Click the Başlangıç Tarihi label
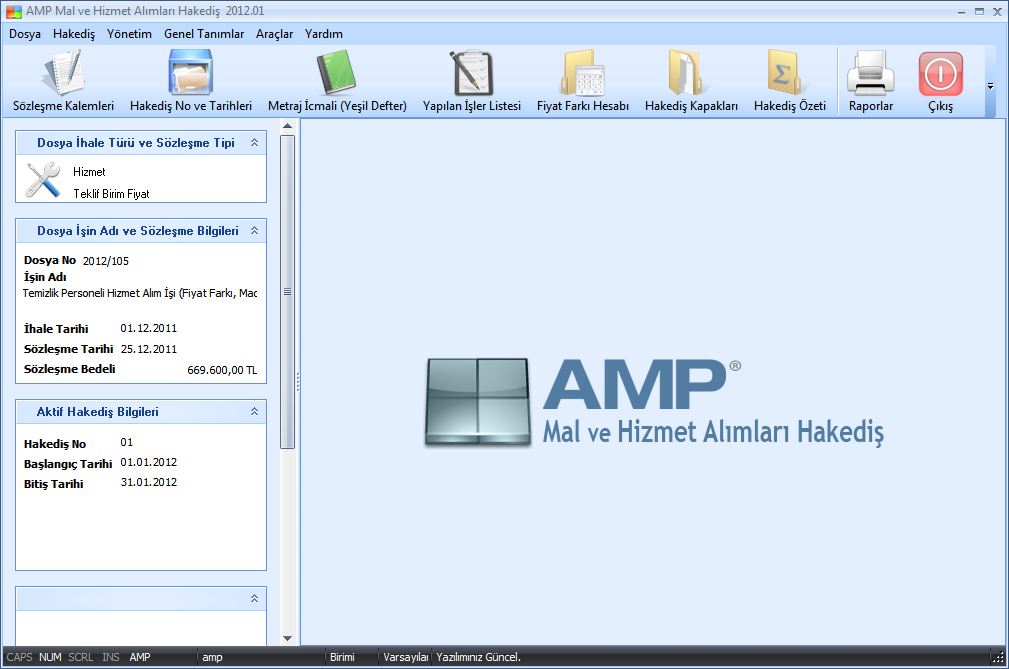Image resolution: width=1009 pixels, height=669 pixels. [x=68, y=464]
